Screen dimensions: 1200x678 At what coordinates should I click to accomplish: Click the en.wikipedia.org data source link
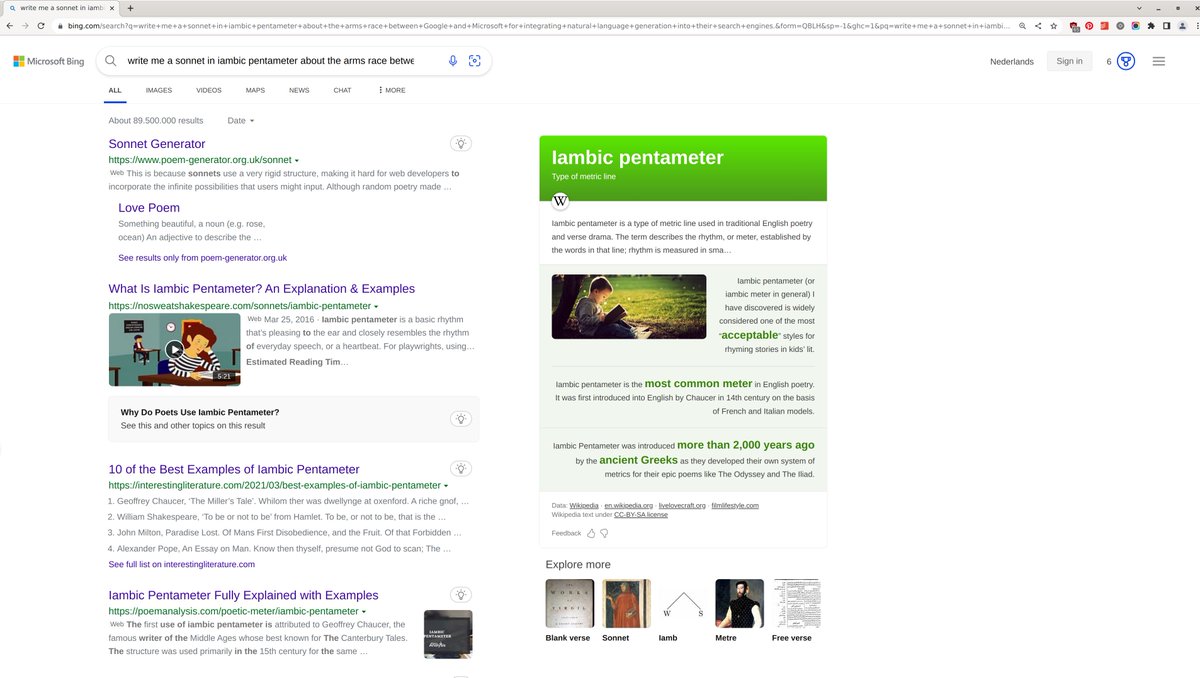(628, 506)
